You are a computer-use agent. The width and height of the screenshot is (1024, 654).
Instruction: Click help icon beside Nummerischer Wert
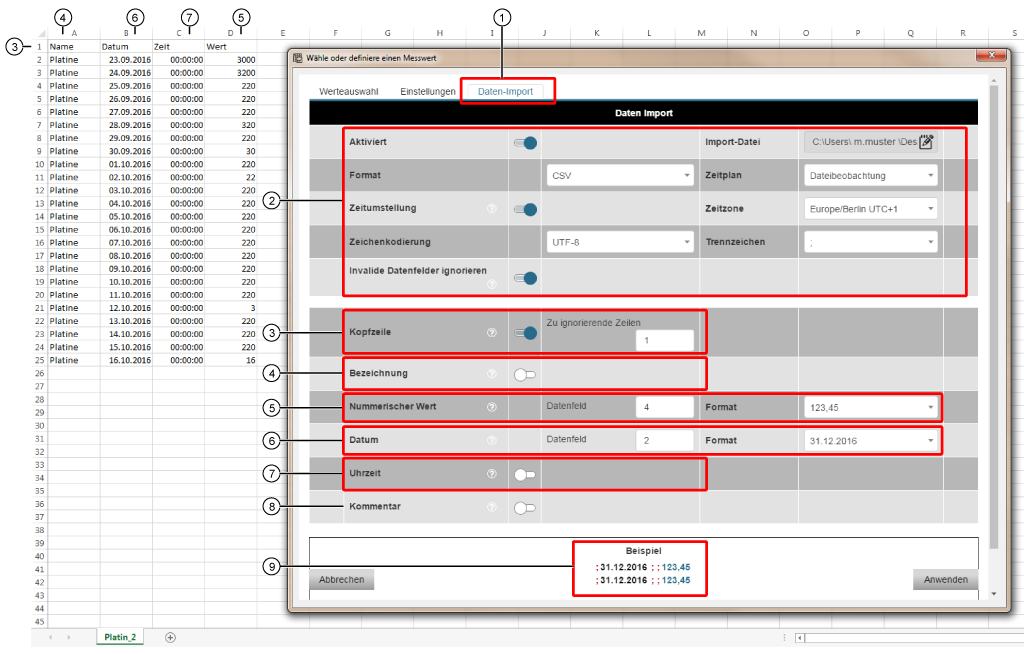(x=491, y=407)
